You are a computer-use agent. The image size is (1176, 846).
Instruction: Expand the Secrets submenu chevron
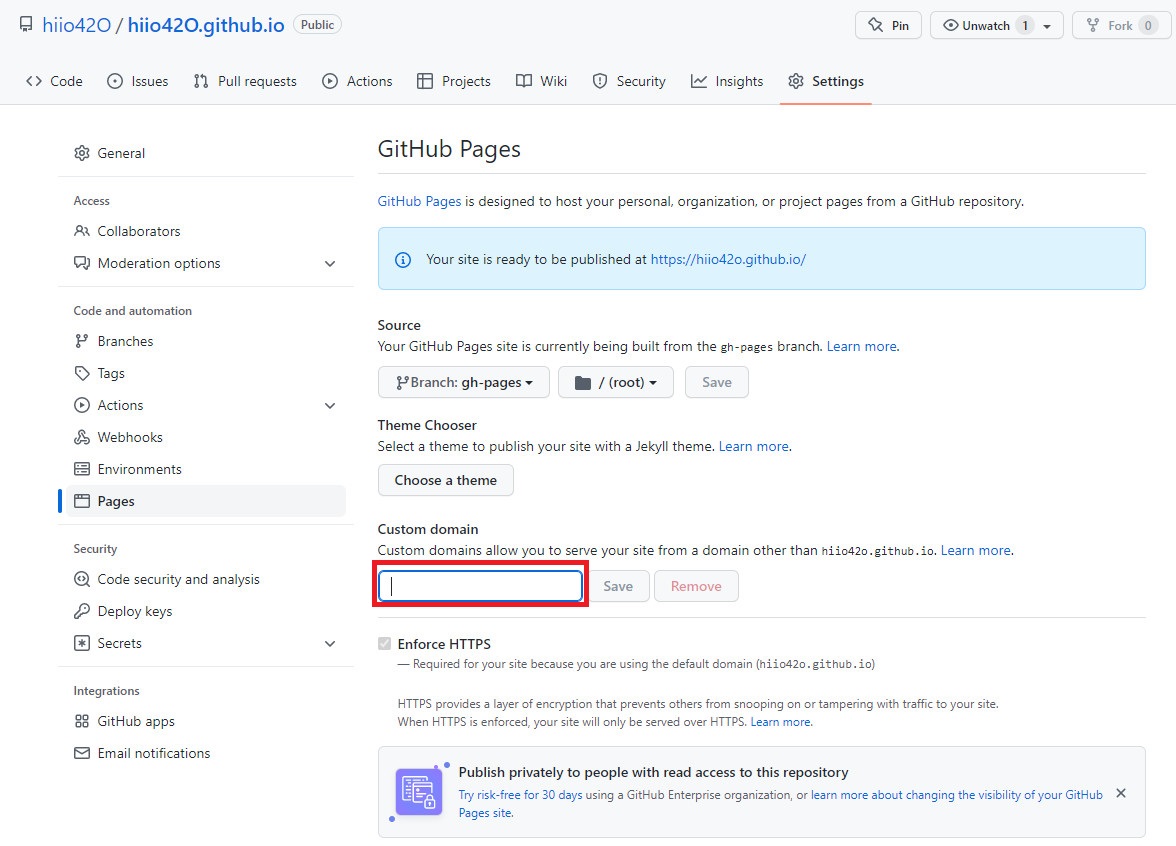(330, 644)
